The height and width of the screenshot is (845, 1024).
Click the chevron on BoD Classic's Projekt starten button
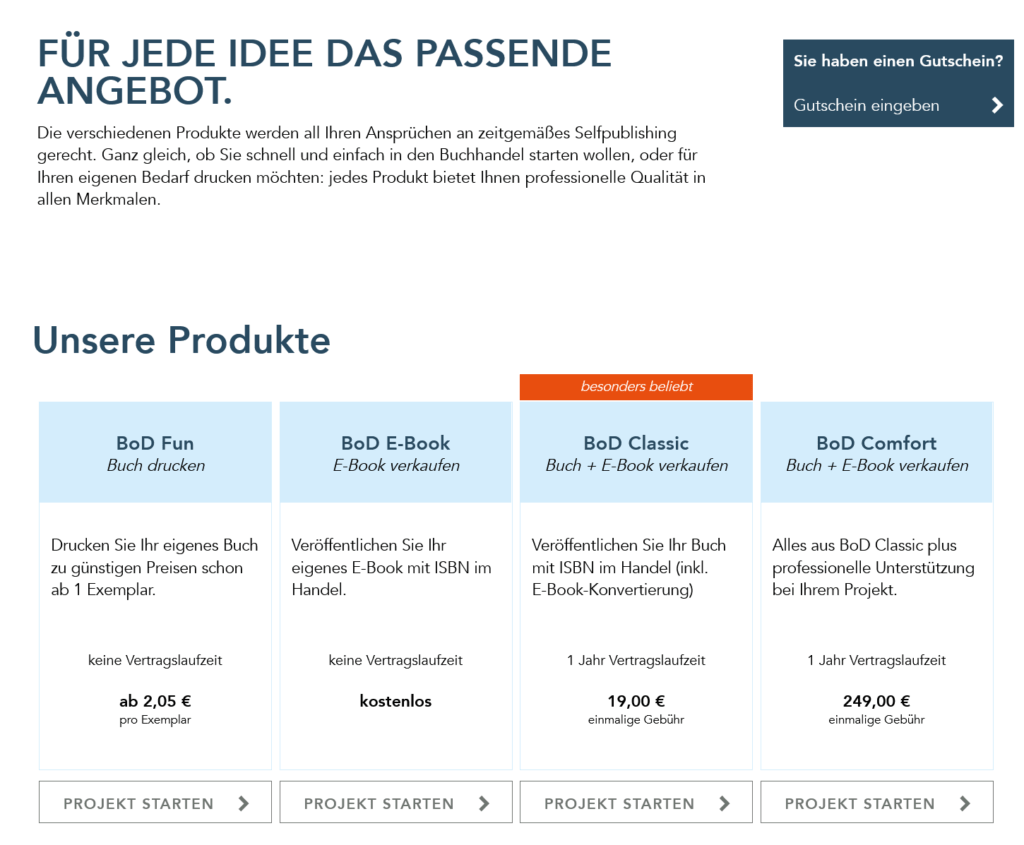click(x=724, y=803)
